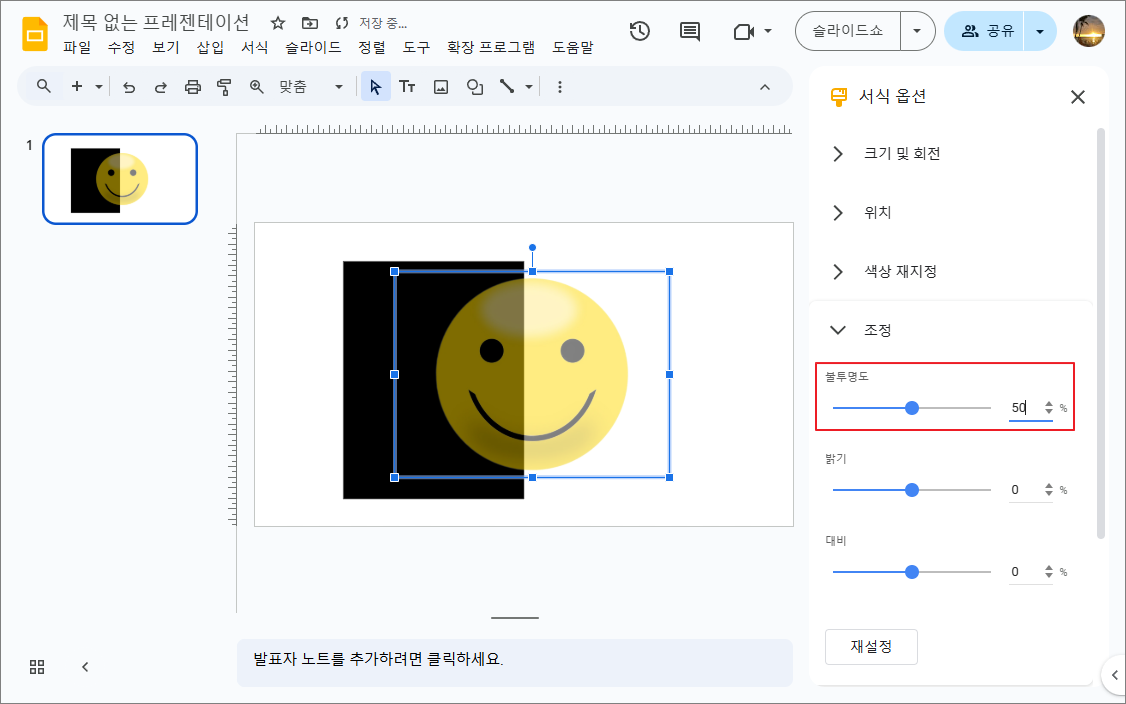Open the 정렬 menu

372,47
